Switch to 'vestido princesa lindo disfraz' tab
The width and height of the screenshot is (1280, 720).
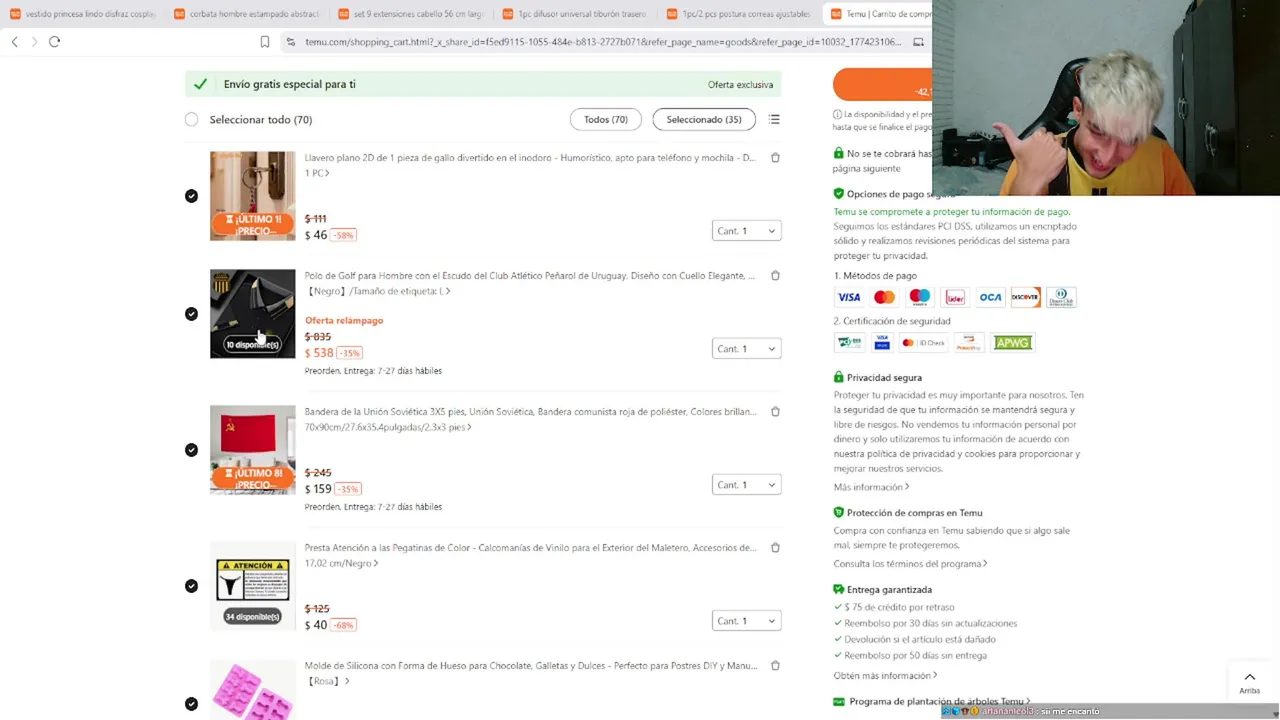82,14
